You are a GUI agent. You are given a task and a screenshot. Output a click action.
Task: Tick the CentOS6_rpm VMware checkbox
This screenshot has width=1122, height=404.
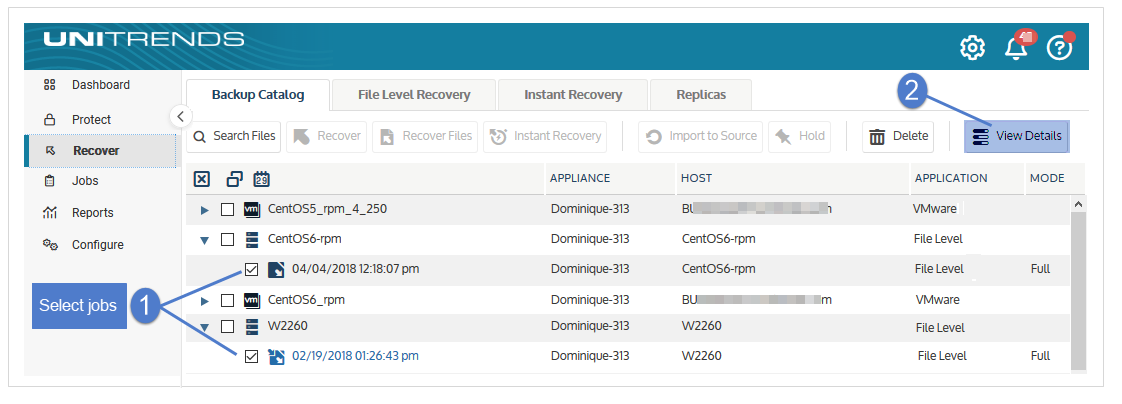pyautogui.click(x=227, y=300)
